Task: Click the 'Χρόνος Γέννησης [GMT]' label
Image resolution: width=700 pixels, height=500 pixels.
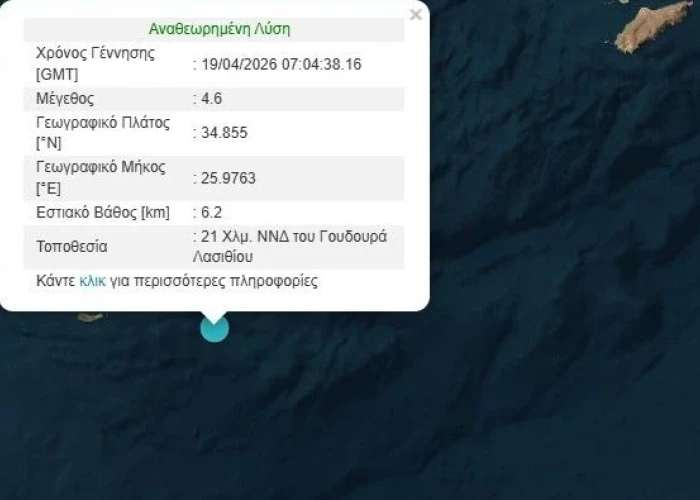Action: click(96, 63)
